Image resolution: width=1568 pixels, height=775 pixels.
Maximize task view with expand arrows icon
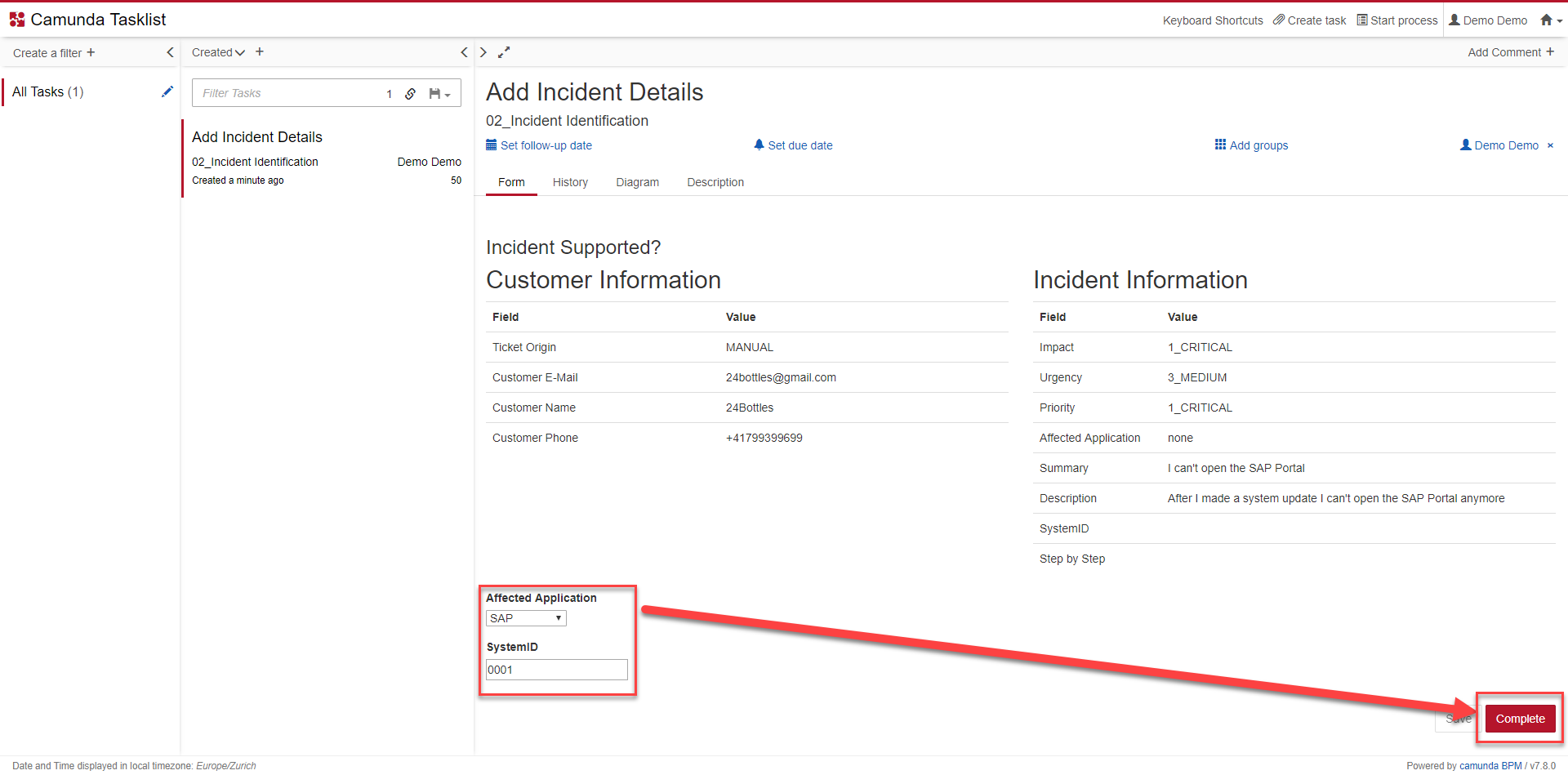[x=504, y=52]
